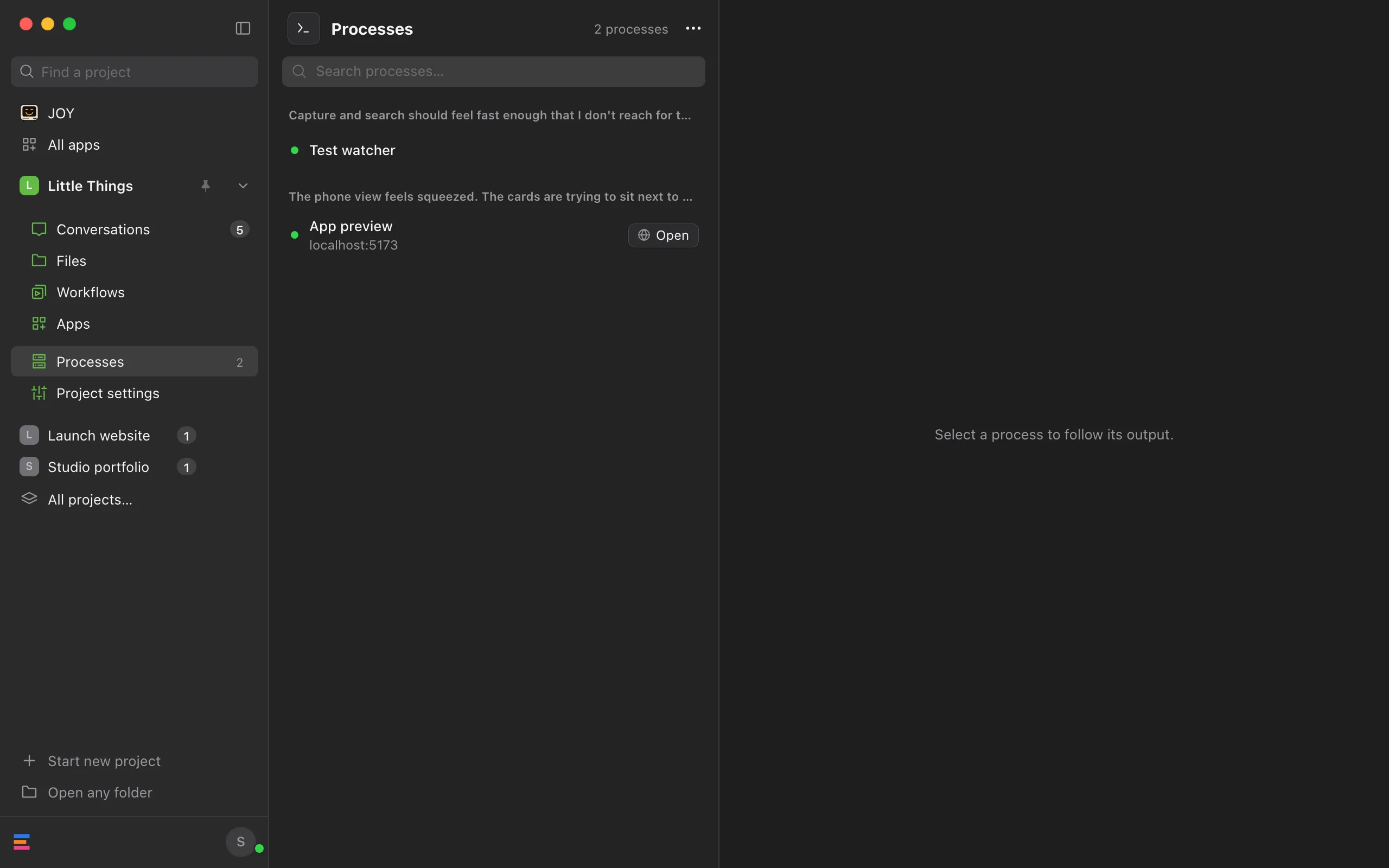Click the magnifier icon in Find a project
This screenshot has width=1389, height=868.
pyautogui.click(x=27, y=71)
